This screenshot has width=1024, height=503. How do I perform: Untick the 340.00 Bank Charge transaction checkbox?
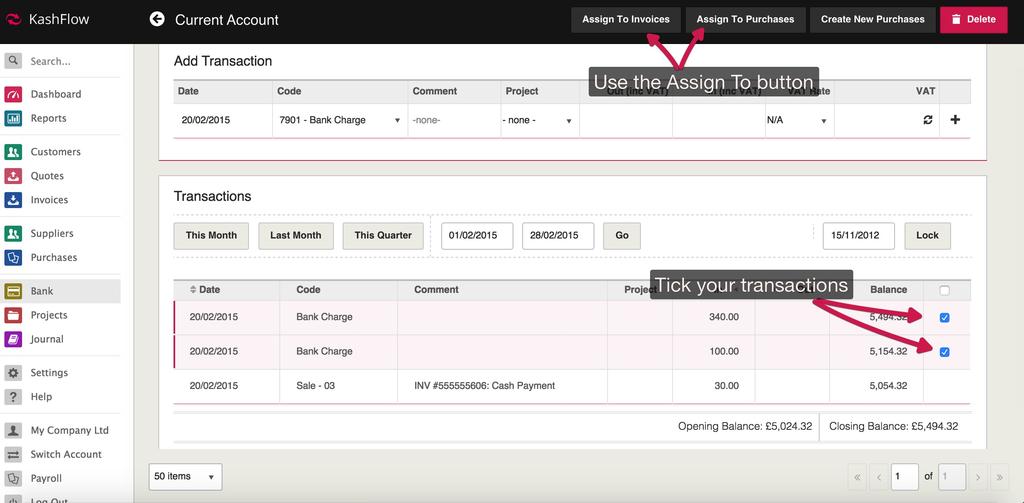(945, 318)
